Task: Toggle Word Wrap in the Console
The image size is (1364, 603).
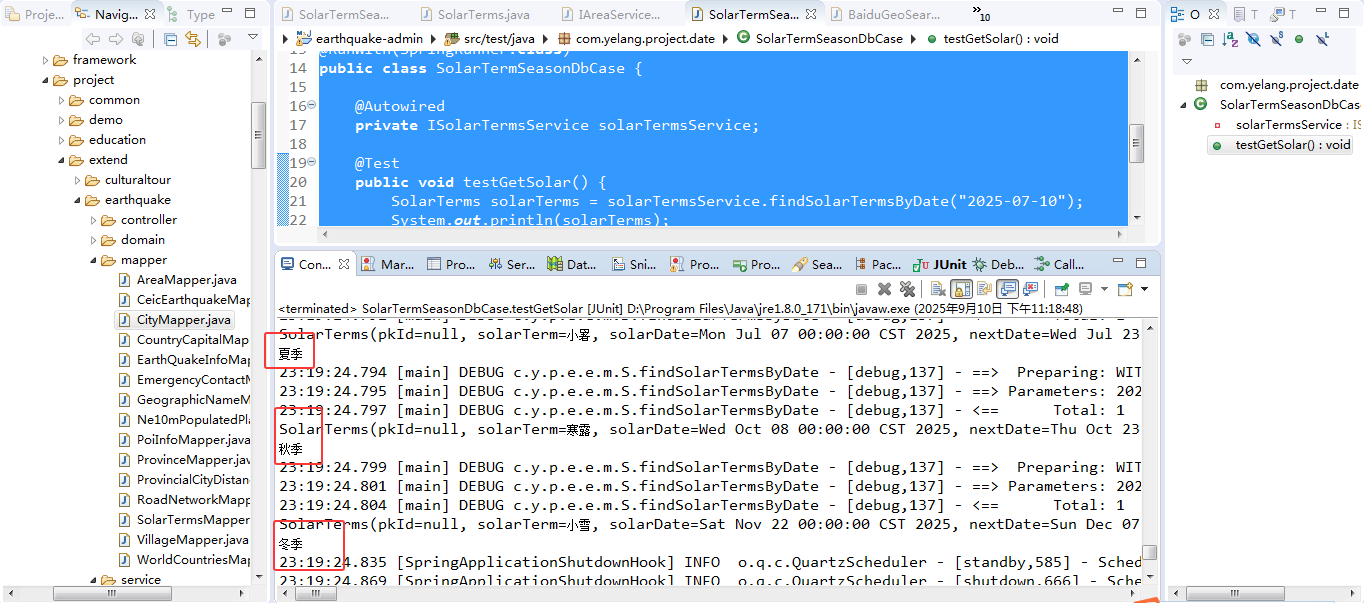Action: (985, 289)
